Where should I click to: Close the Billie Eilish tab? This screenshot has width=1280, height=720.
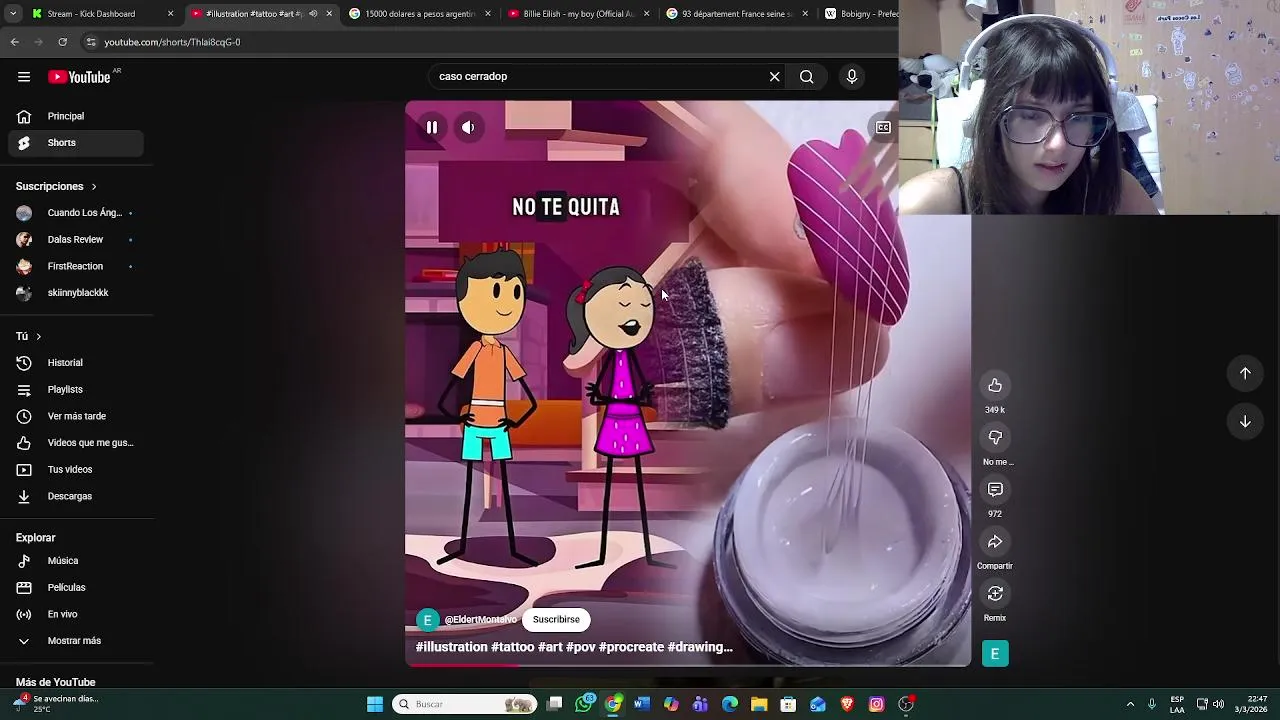click(647, 14)
